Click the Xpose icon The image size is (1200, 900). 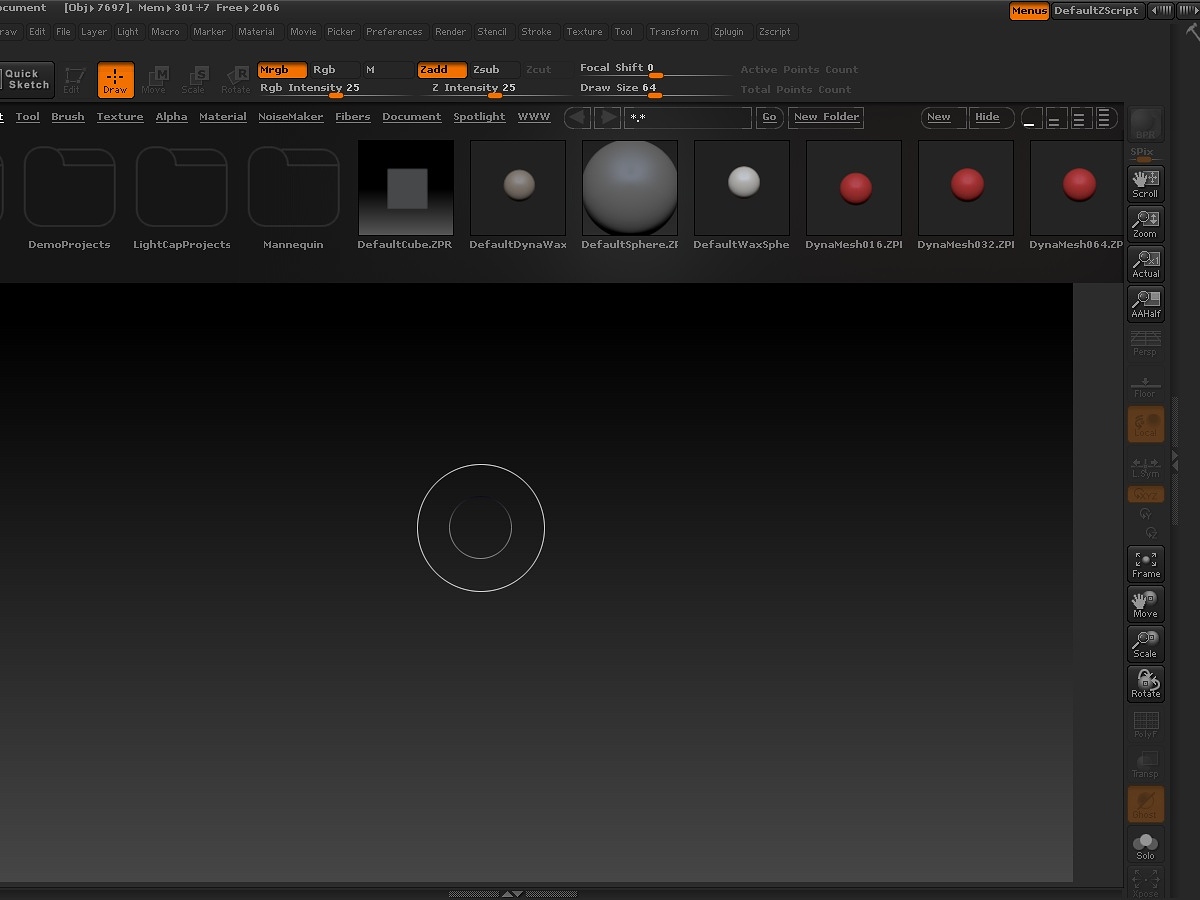pos(1145,882)
